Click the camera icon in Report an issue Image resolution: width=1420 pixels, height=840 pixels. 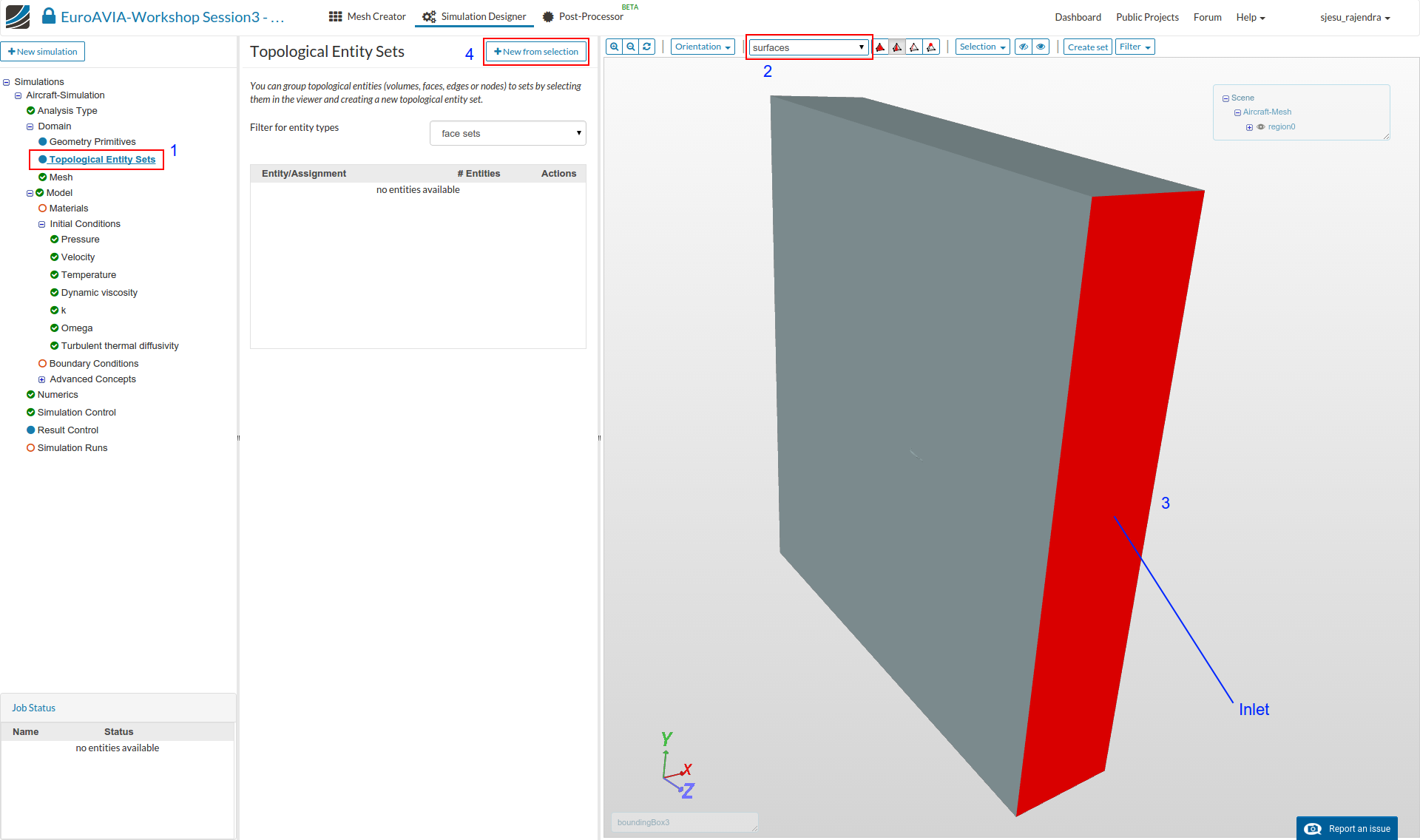[1313, 829]
